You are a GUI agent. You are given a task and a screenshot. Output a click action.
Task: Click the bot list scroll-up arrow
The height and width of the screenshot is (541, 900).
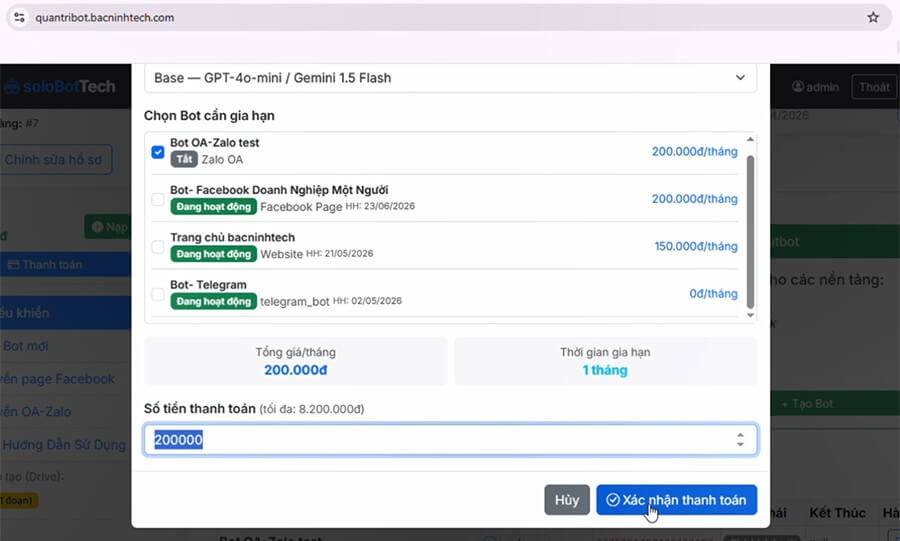tap(750, 139)
